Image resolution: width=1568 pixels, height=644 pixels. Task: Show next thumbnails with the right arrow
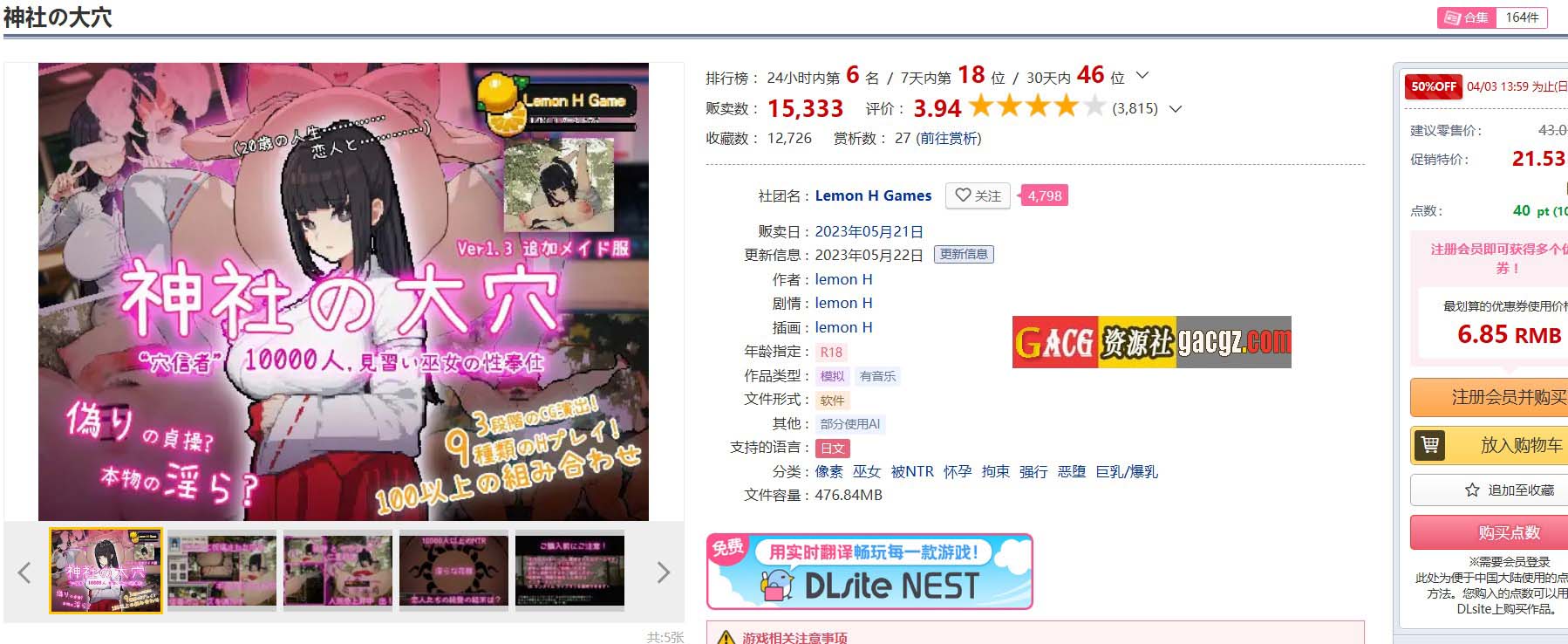tap(664, 572)
